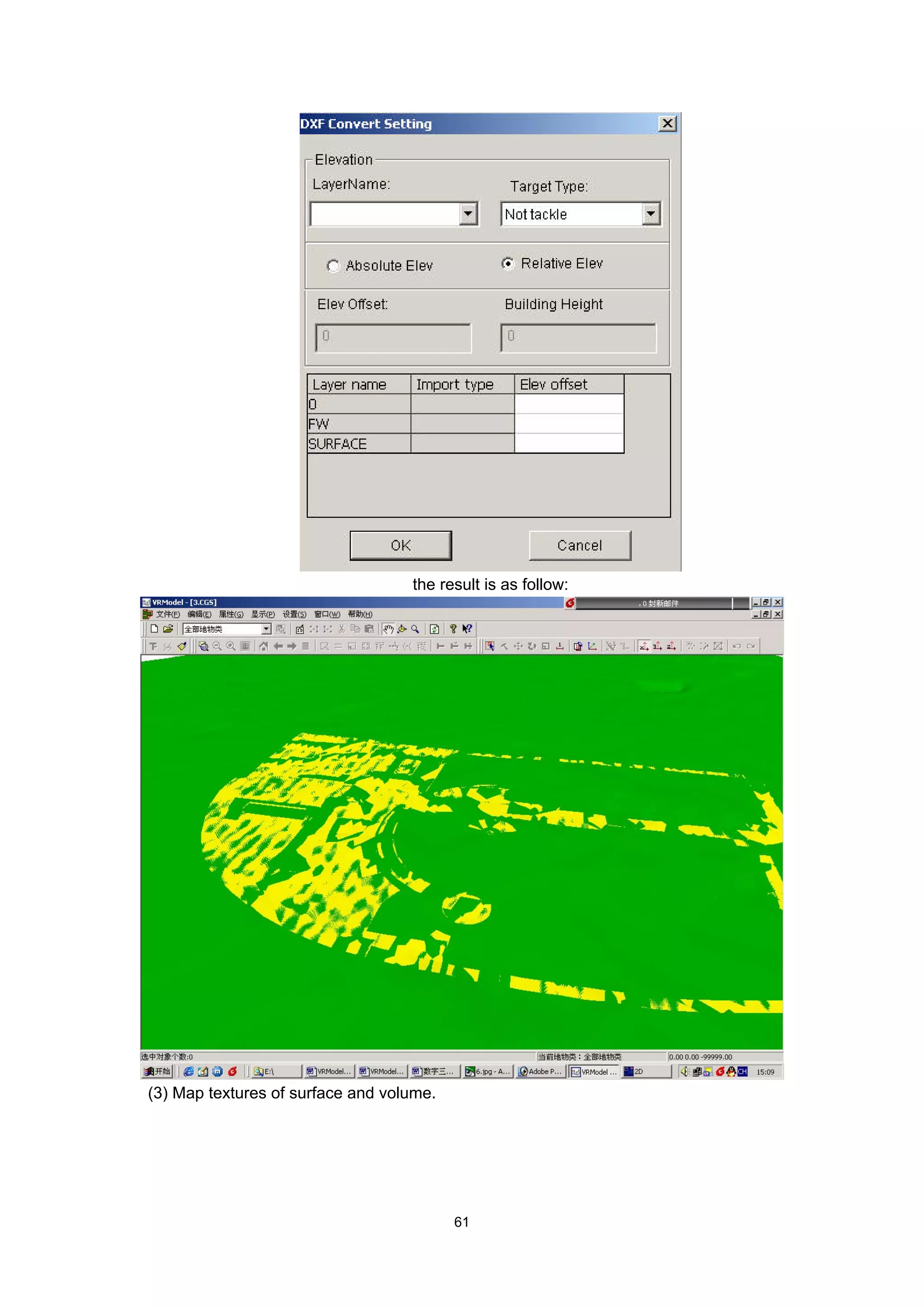Click the CH language indicator in tray

coord(742,1072)
